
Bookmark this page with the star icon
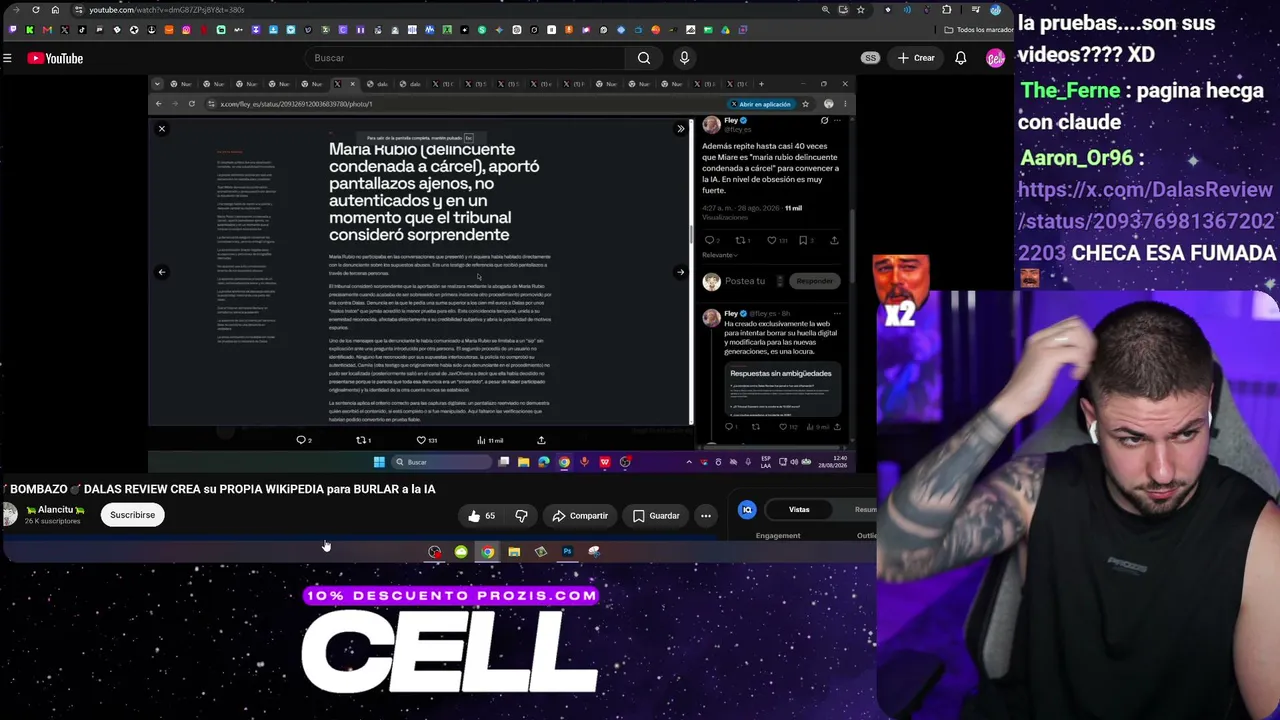(860, 10)
